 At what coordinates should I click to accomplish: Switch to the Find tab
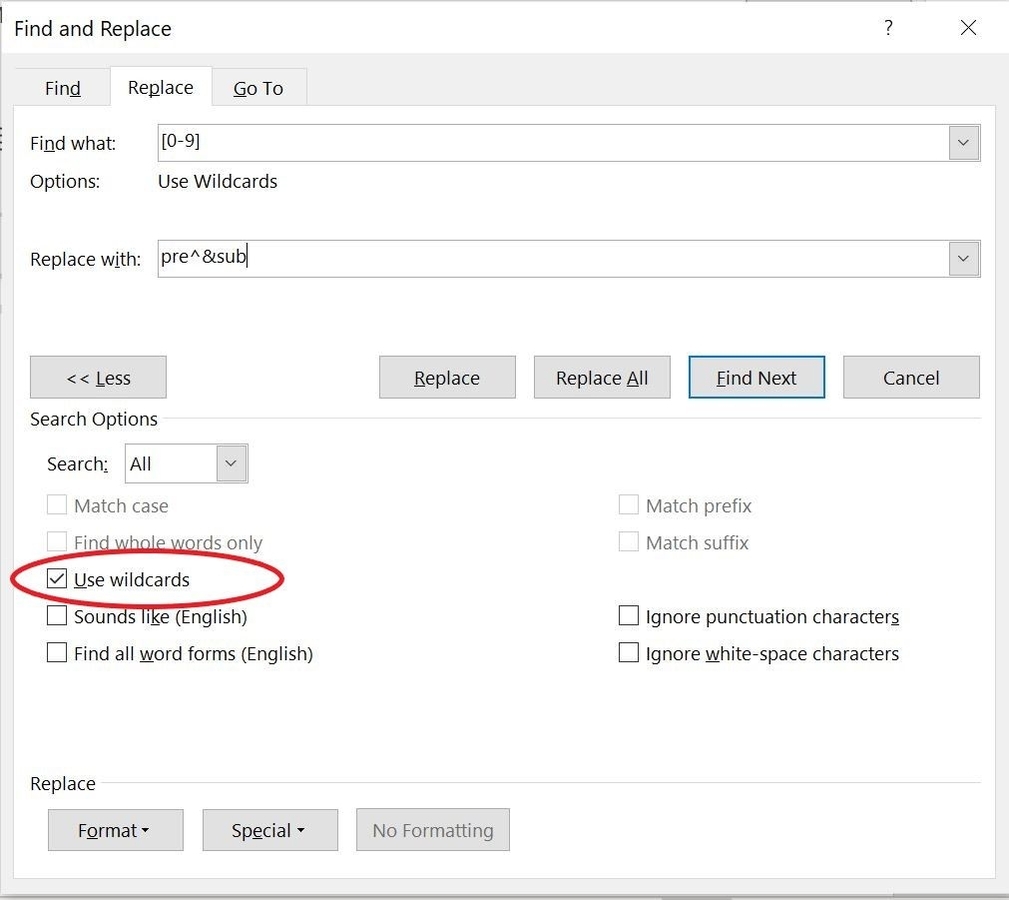point(61,88)
